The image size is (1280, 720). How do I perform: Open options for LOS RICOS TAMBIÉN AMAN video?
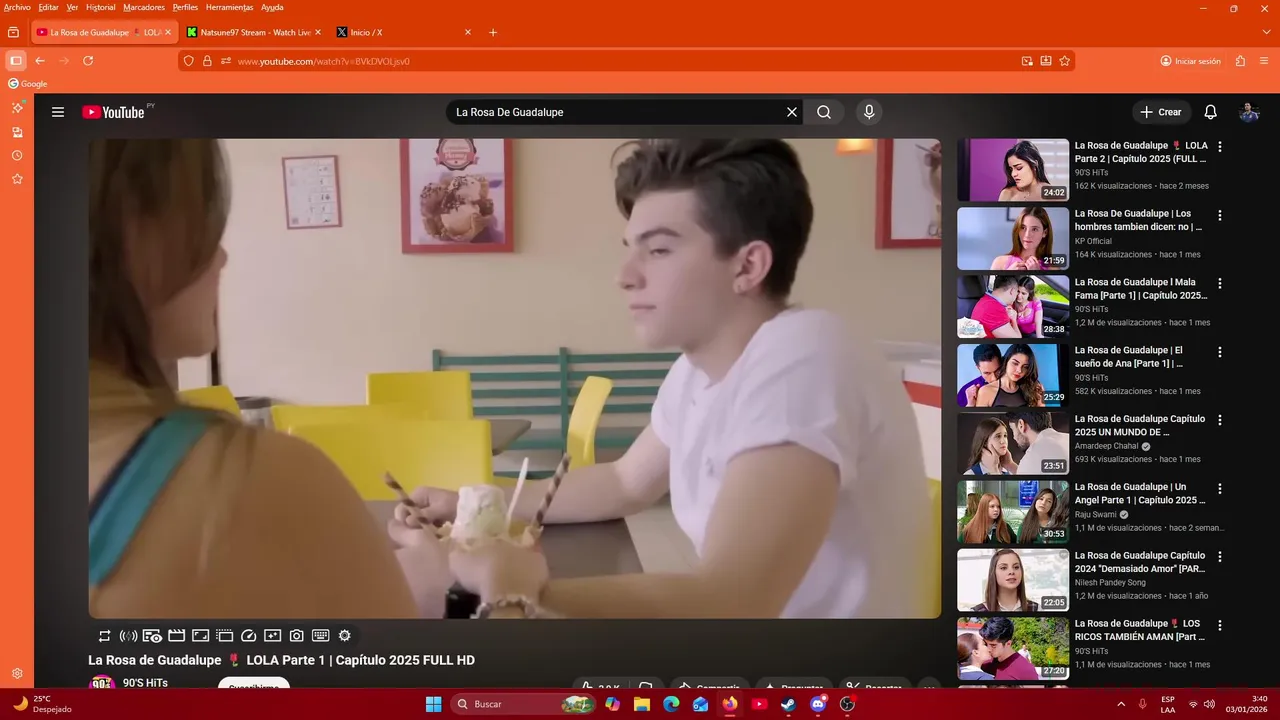pyautogui.click(x=1219, y=625)
